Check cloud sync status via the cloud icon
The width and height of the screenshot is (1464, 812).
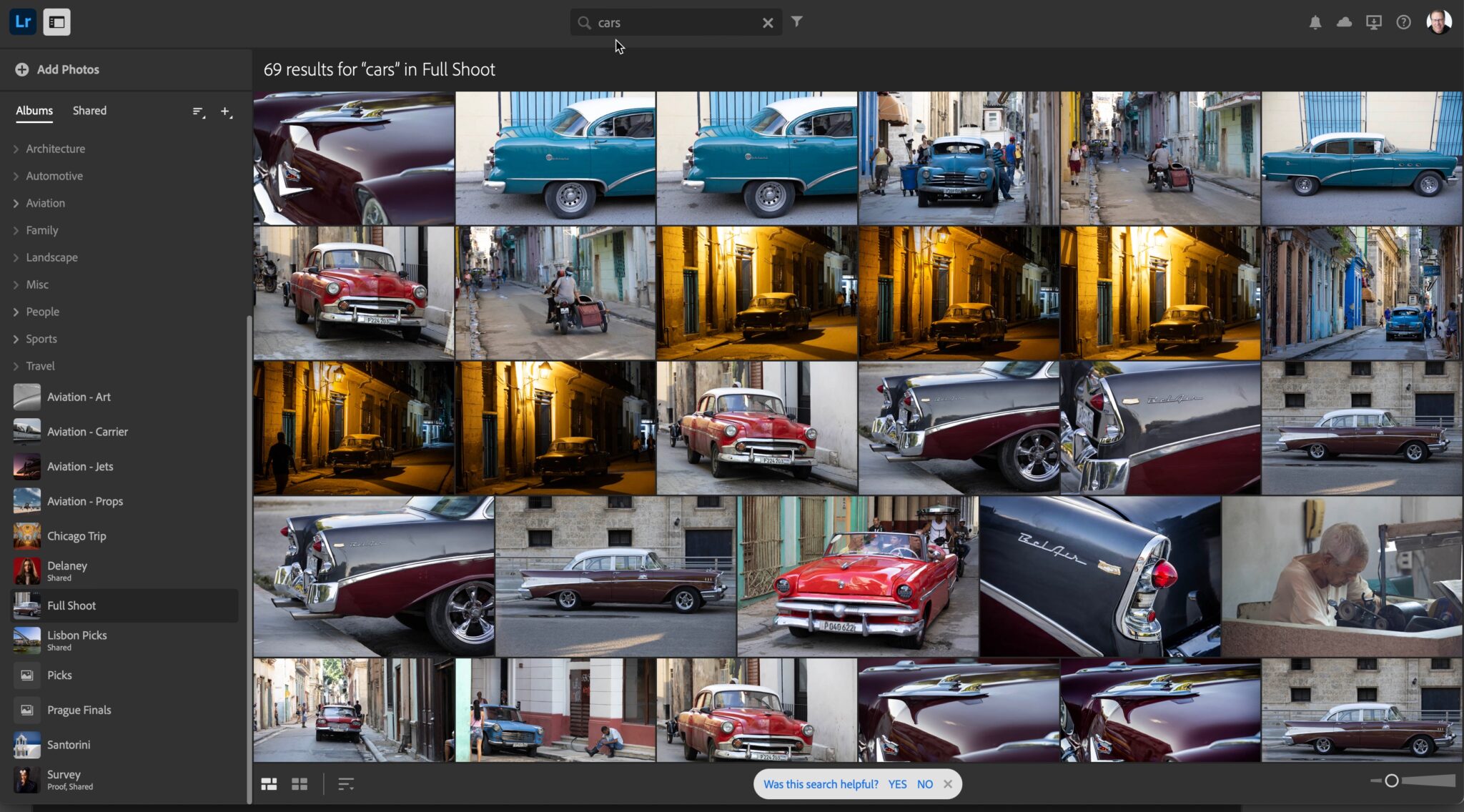click(1345, 22)
